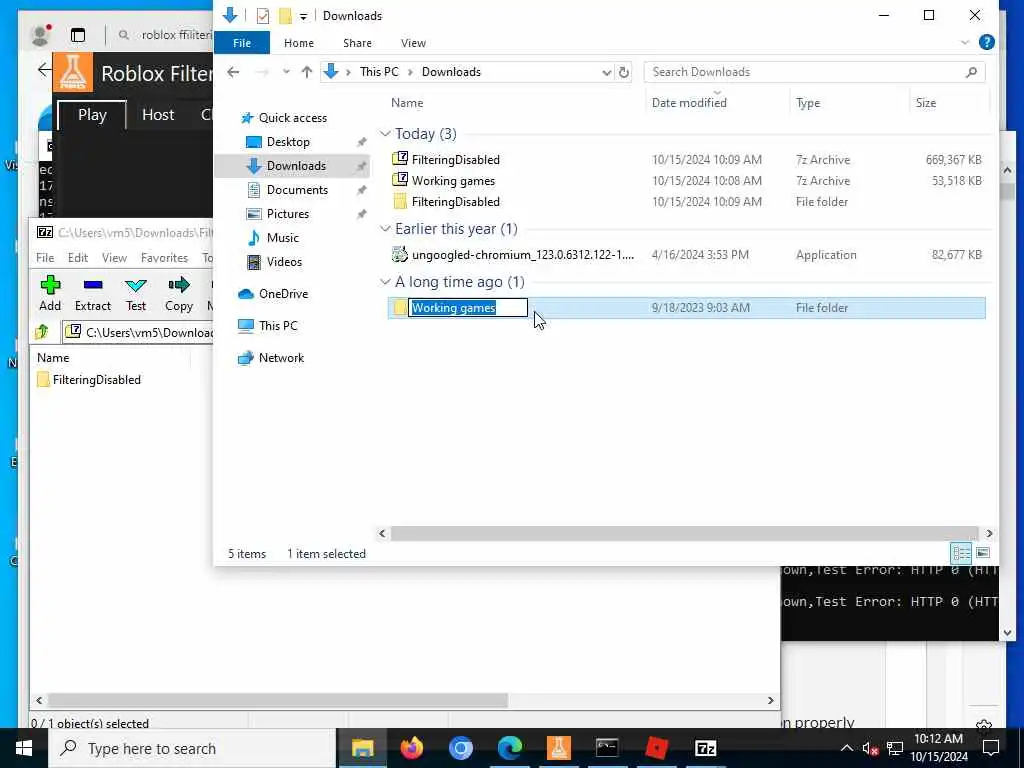Image resolution: width=1024 pixels, height=768 pixels.
Task: Open Chromium from the taskbar
Action: 460,748
